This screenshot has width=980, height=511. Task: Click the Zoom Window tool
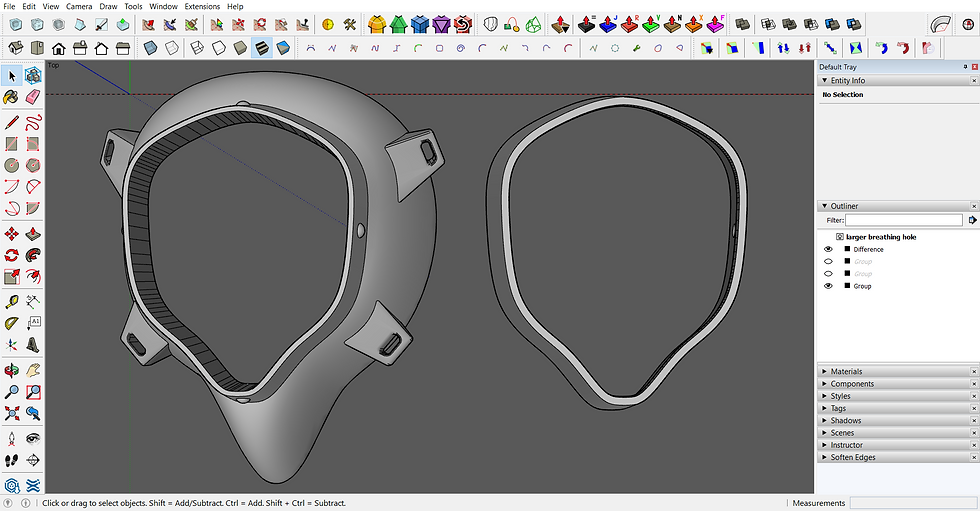click(33, 392)
